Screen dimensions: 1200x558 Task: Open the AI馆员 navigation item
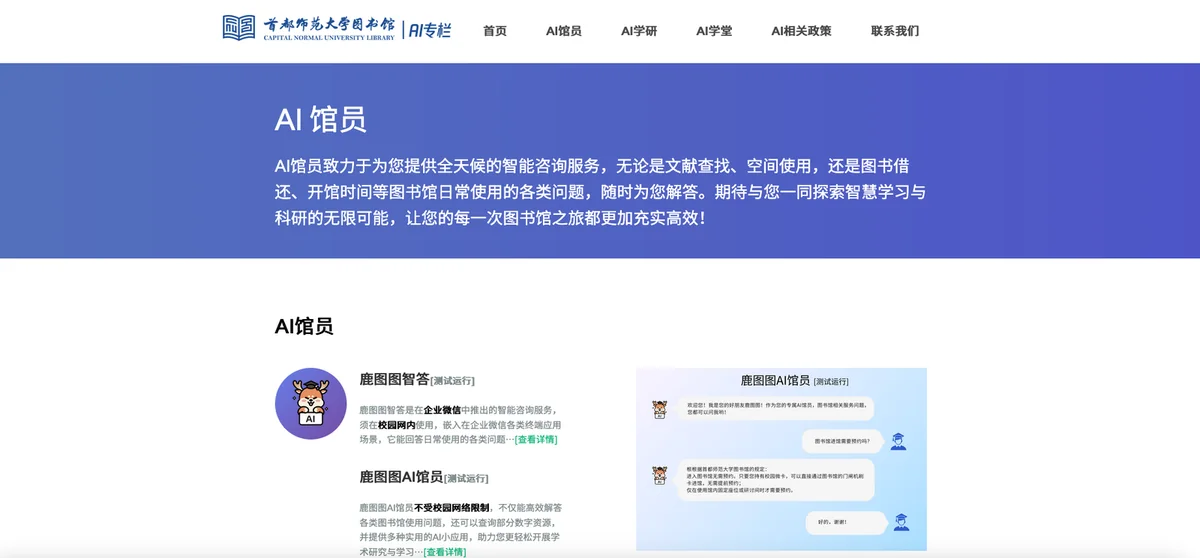click(x=564, y=31)
